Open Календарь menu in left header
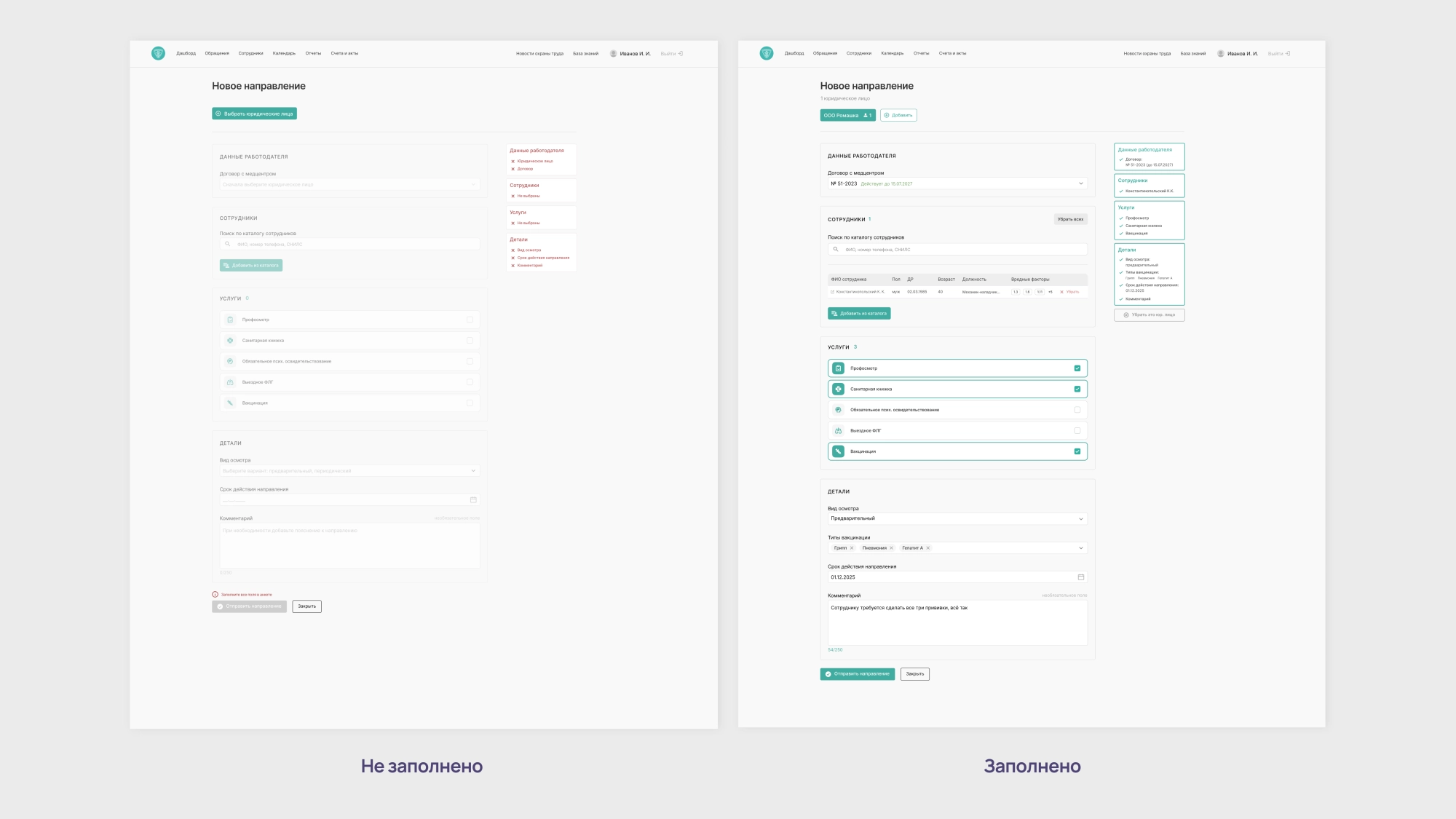Screen dimensions: 1456x819 284,53
